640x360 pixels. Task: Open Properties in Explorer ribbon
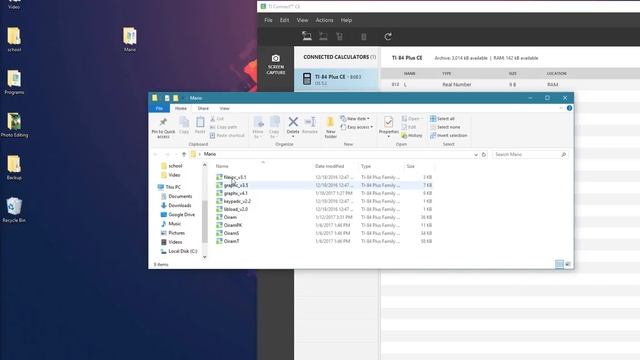point(389,127)
